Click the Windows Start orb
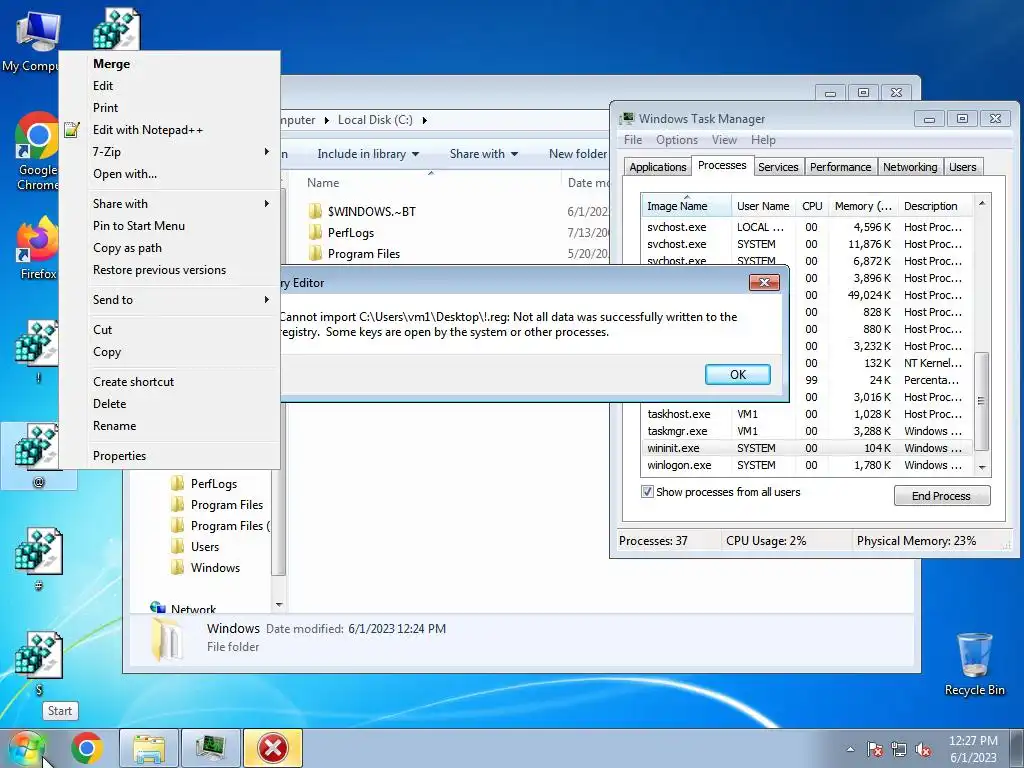This screenshot has height=768, width=1024. [x=26, y=748]
